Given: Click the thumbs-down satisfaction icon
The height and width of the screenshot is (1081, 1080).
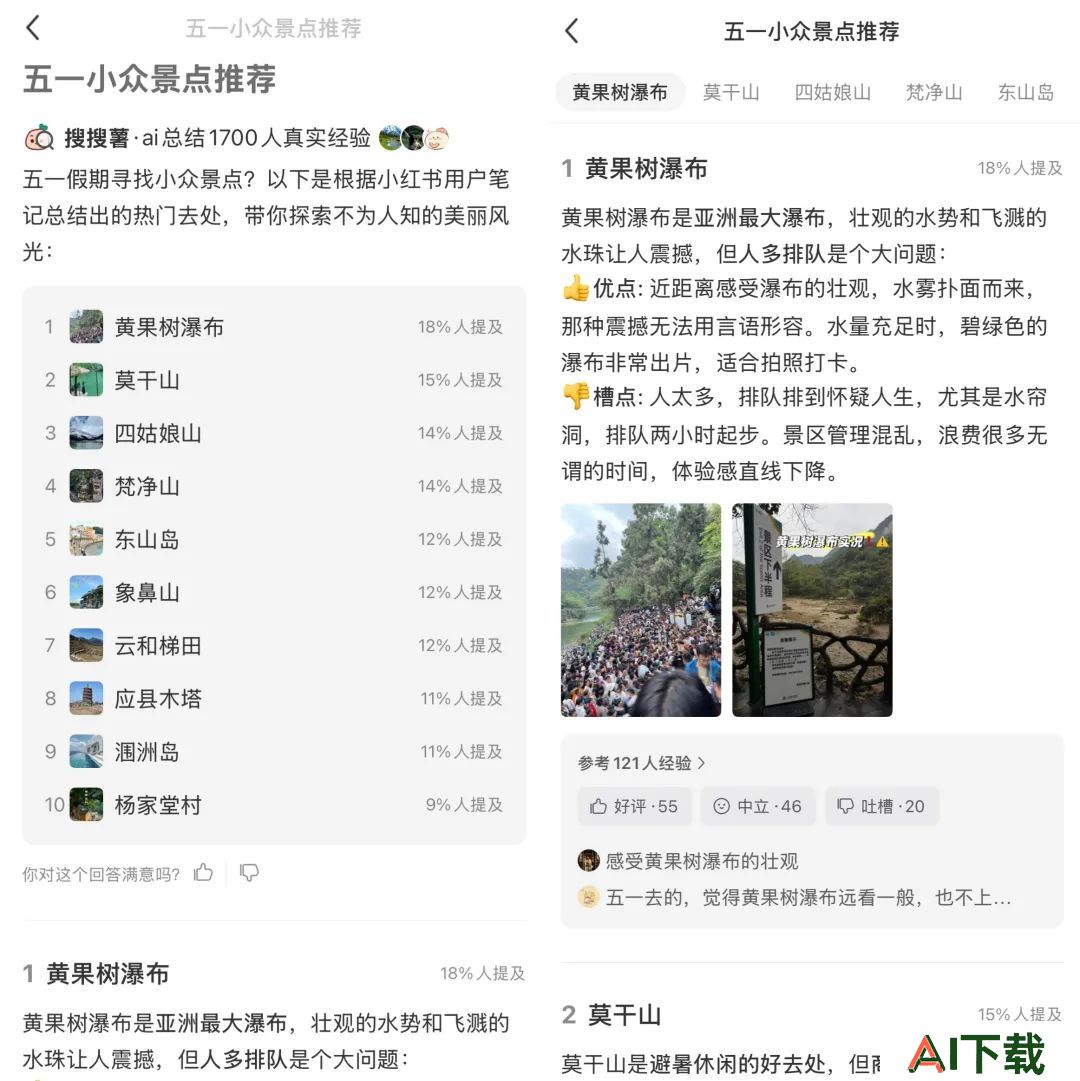Looking at the screenshot, I should [249, 873].
